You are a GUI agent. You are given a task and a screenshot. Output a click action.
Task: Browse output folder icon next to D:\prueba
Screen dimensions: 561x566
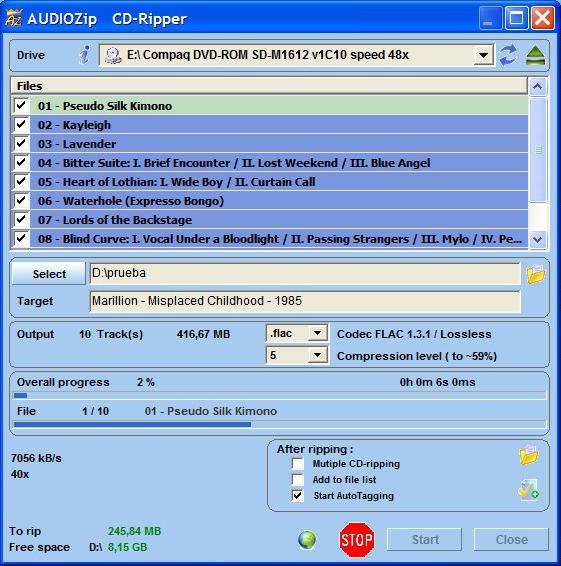click(535, 274)
